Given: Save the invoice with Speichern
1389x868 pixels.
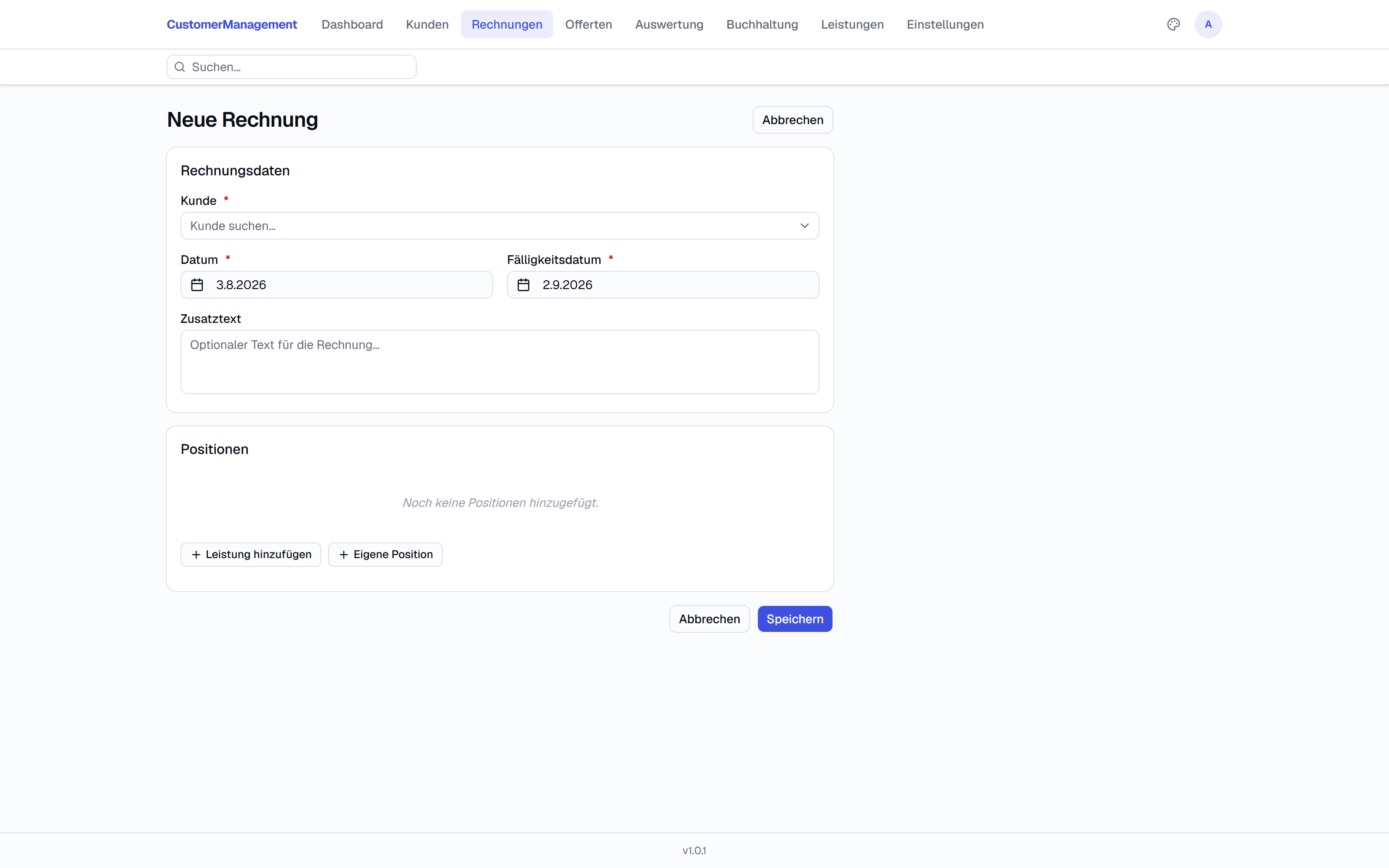Looking at the screenshot, I should (794, 619).
